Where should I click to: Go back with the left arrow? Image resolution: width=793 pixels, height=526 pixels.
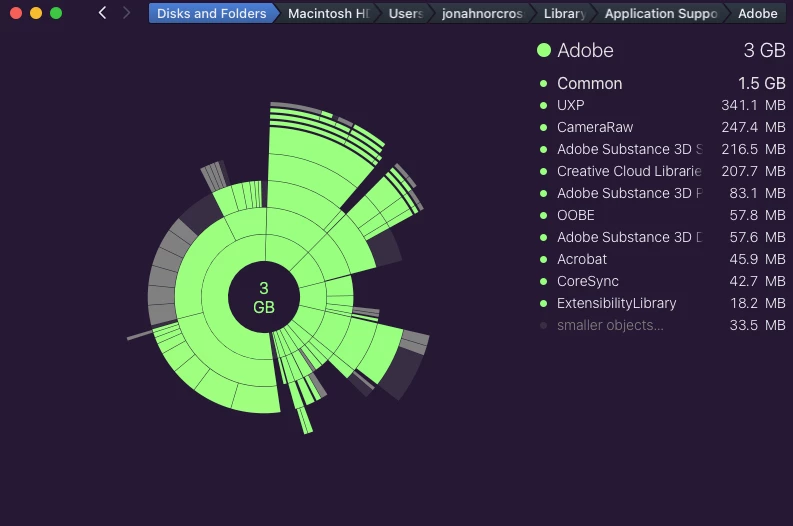[102, 13]
